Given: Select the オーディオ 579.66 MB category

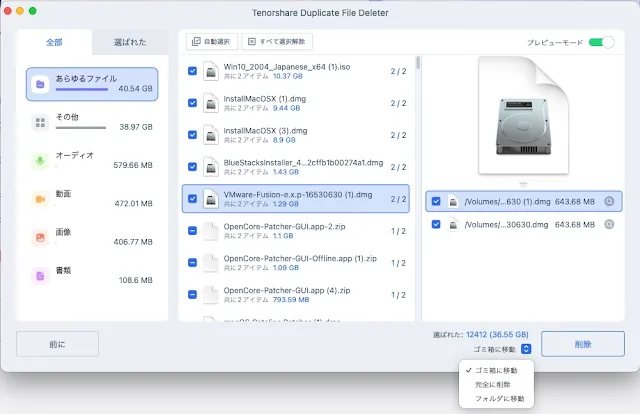Looking at the screenshot, I should coord(92,161).
